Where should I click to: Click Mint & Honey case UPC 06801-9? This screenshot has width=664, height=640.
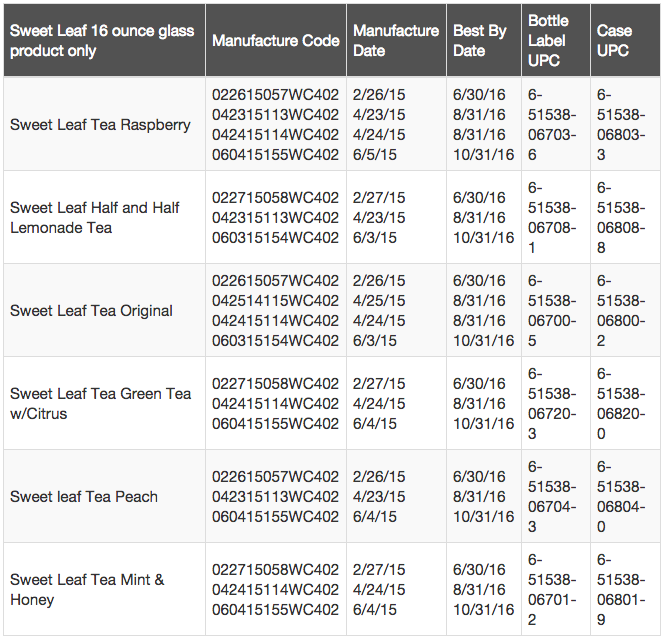tap(621, 590)
